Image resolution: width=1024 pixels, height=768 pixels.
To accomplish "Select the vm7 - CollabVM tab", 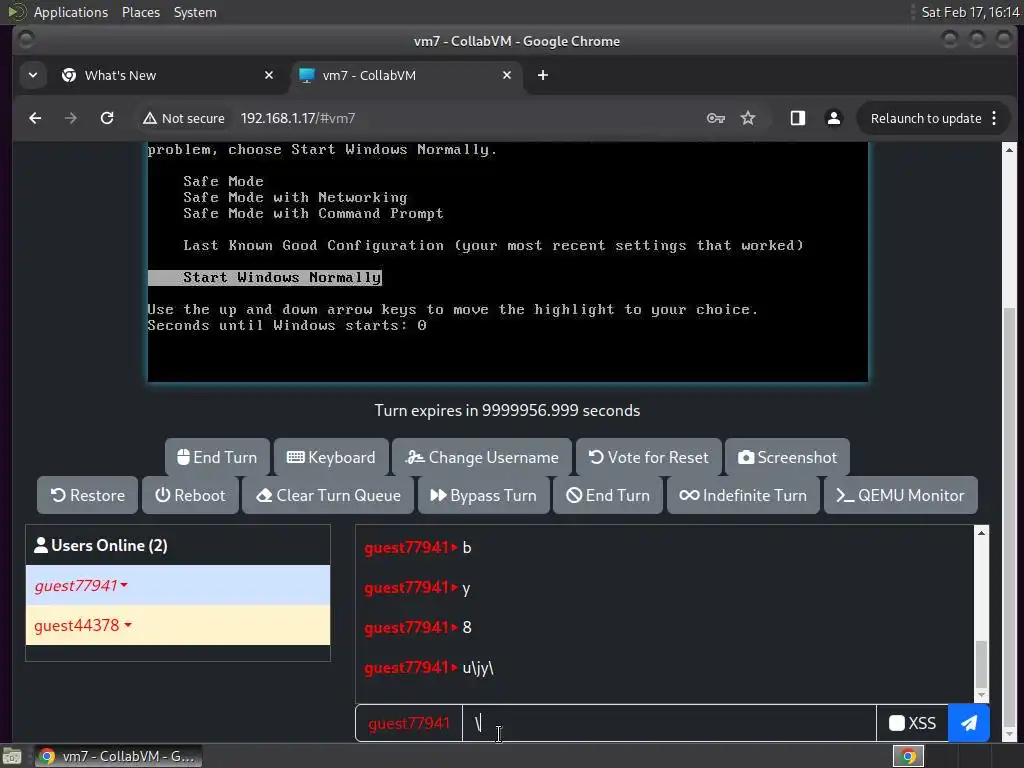I will click(x=405, y=75).
